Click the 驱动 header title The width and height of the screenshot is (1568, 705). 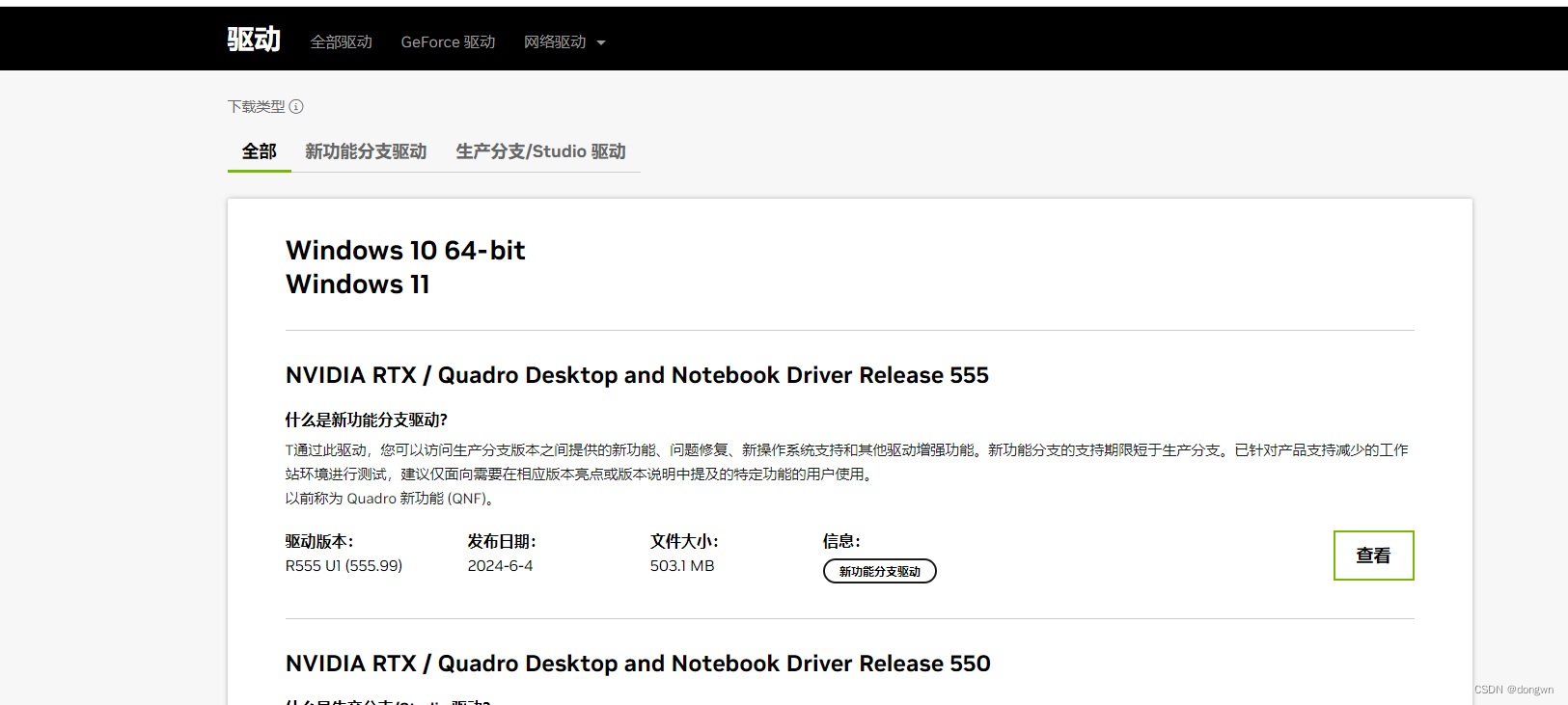click(x=254, y=40)
